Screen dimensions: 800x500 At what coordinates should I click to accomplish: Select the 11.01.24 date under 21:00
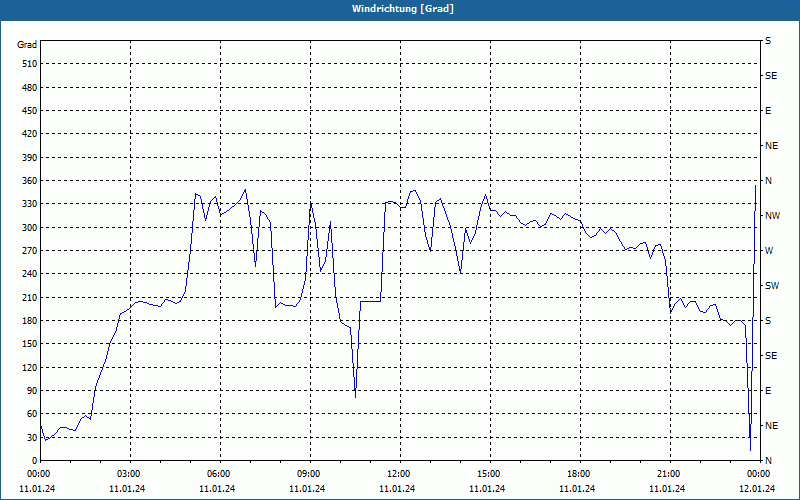click(667, 489)
